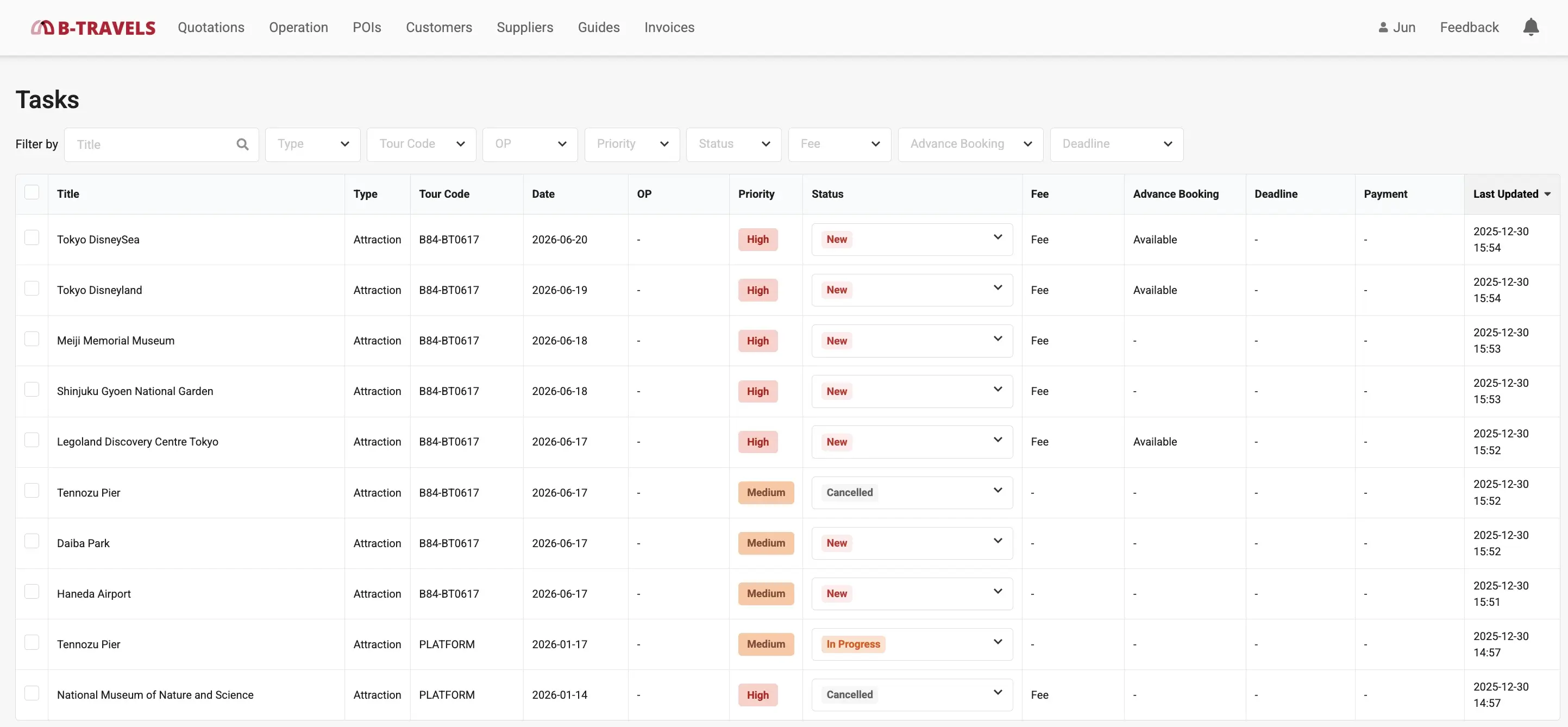Viewport: 1568px width, 727px height.
Task: Open the Customers page
Action: pos(439,27)
